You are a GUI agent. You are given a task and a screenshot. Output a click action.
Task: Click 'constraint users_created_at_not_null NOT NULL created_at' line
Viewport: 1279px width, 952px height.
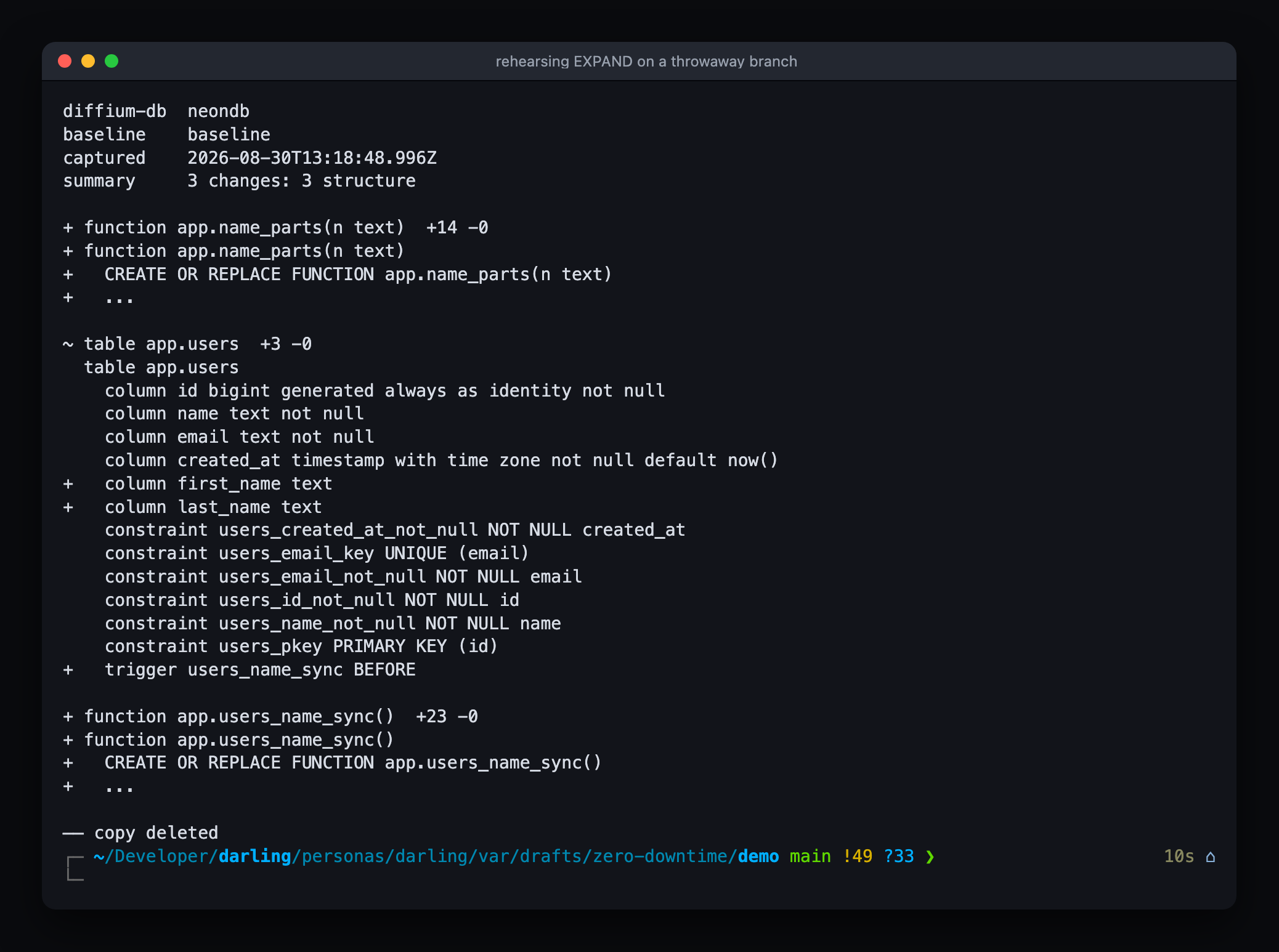[395, 530]
